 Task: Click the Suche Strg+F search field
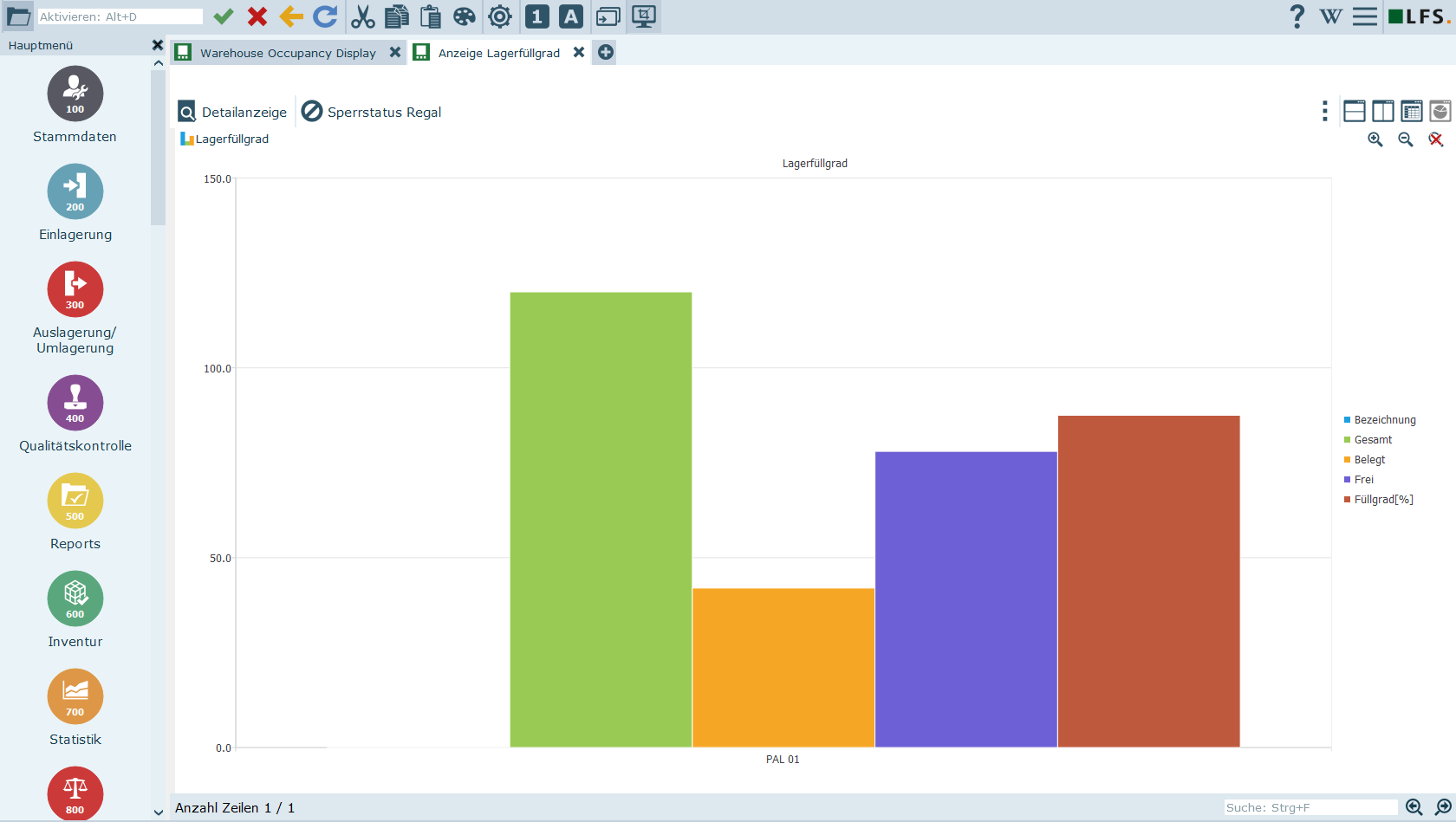click(1310, 807)
